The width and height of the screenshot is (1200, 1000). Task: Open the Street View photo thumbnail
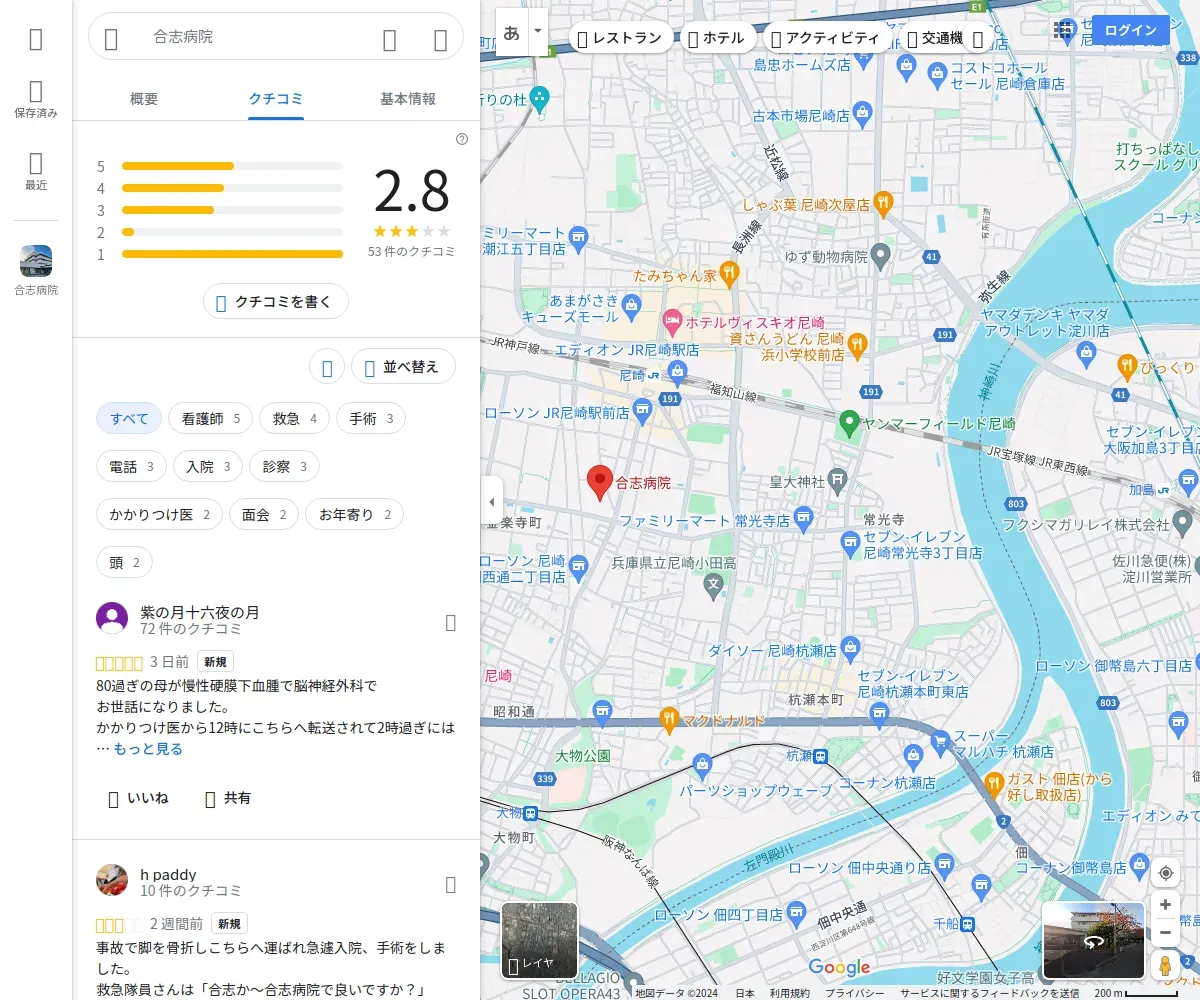[x=1094, y=941]
